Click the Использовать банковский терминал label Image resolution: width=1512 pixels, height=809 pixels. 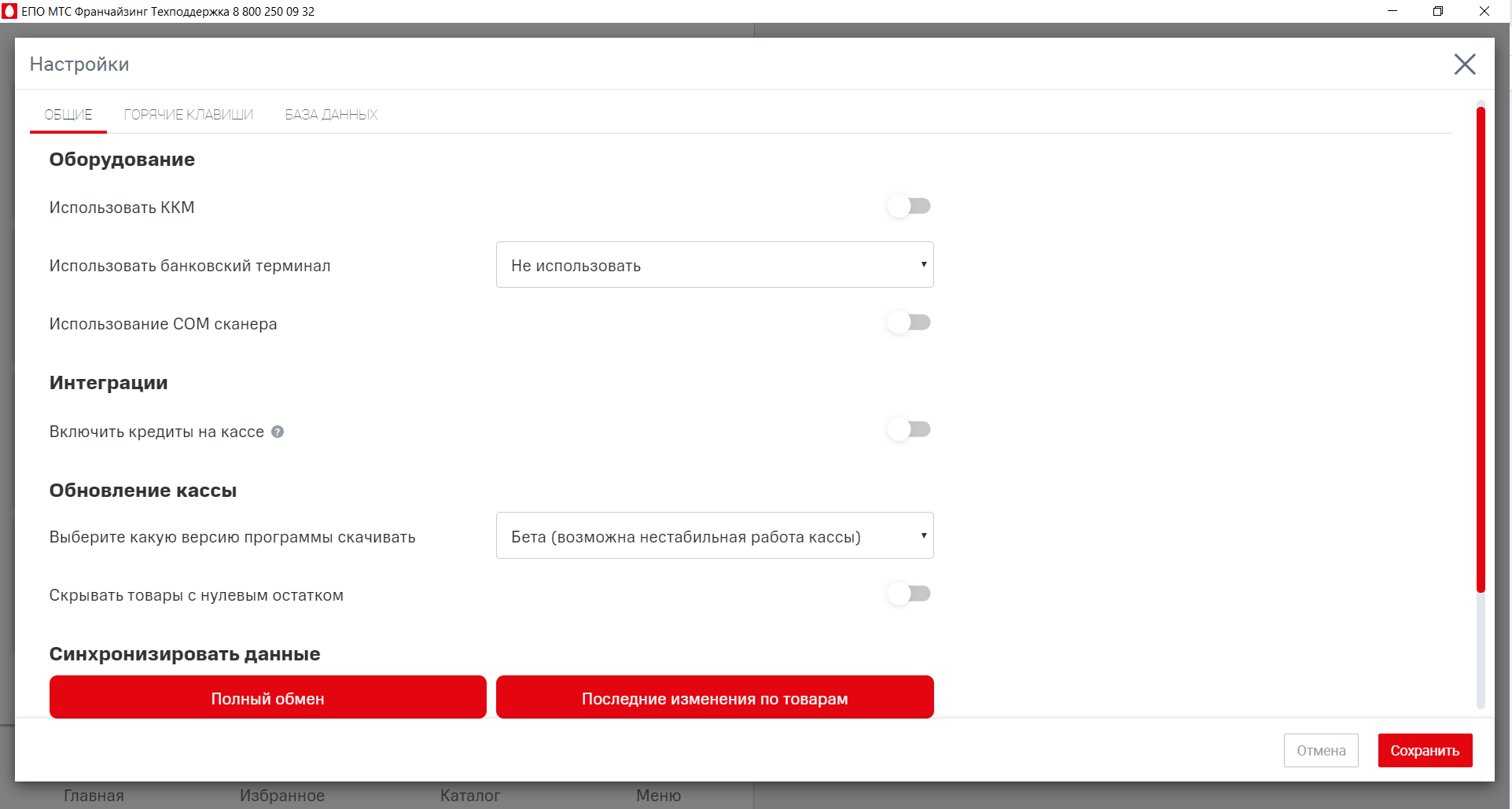190,266
